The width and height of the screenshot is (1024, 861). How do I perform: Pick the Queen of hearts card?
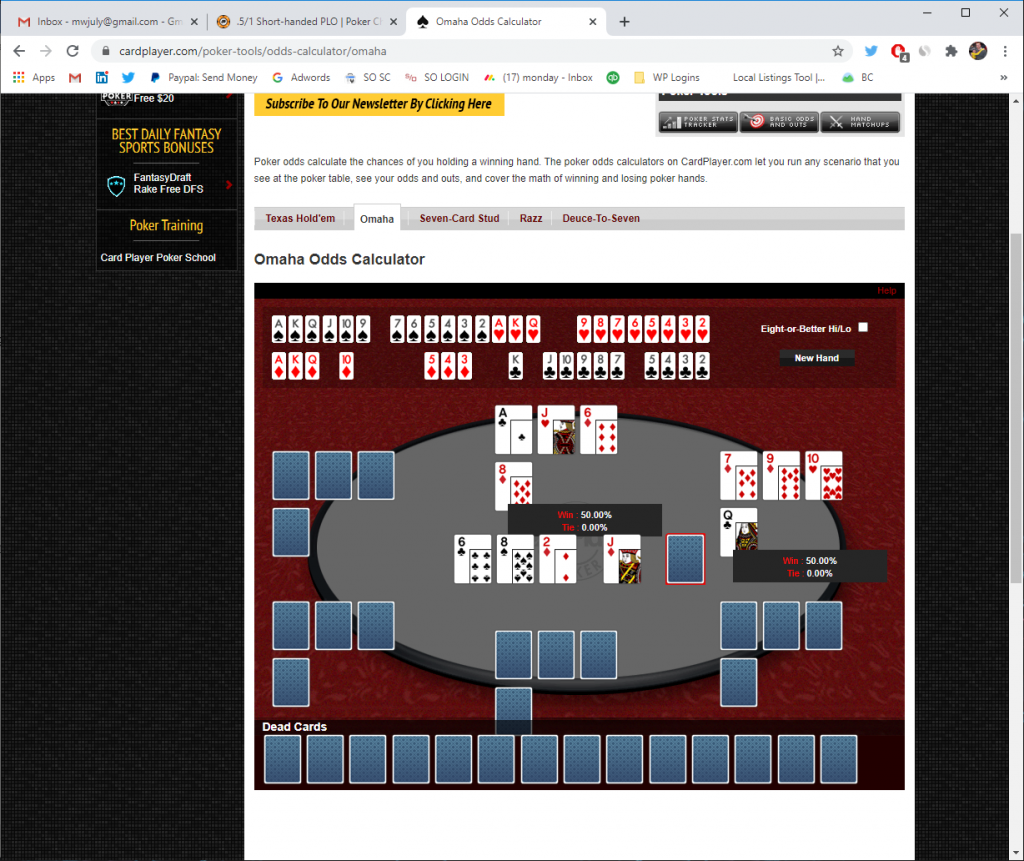pos(533,329)
